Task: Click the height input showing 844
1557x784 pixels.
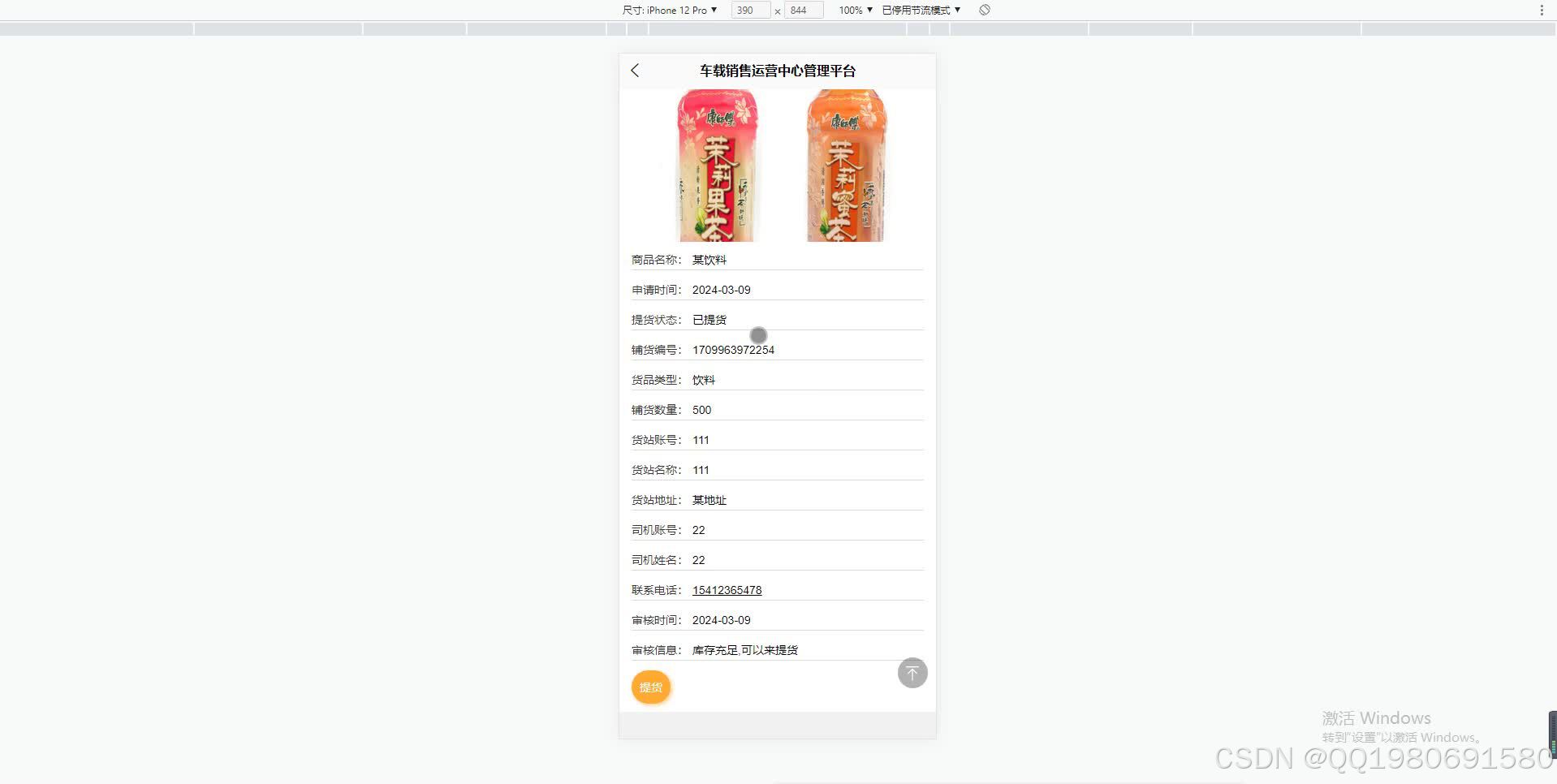Action: tap(802, 10)
